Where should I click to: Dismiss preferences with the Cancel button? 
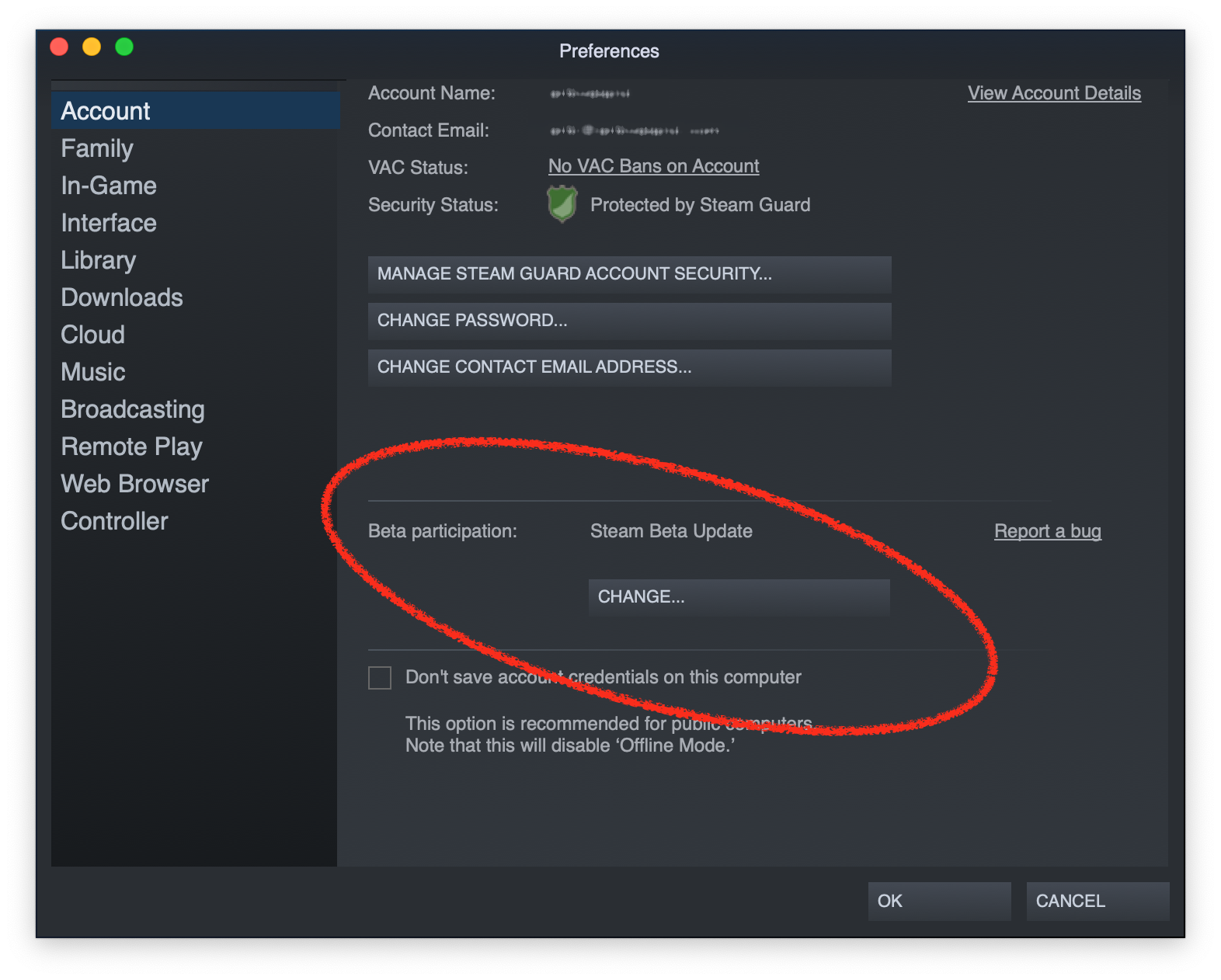[1098, 901]
